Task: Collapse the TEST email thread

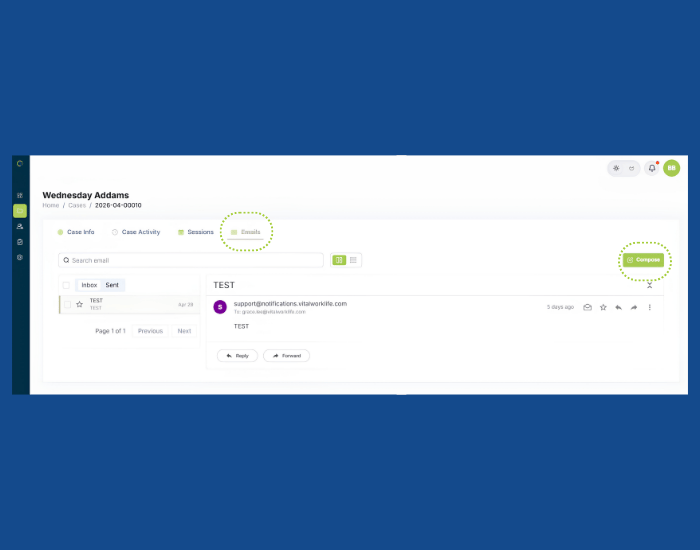Action: [650, 285]
